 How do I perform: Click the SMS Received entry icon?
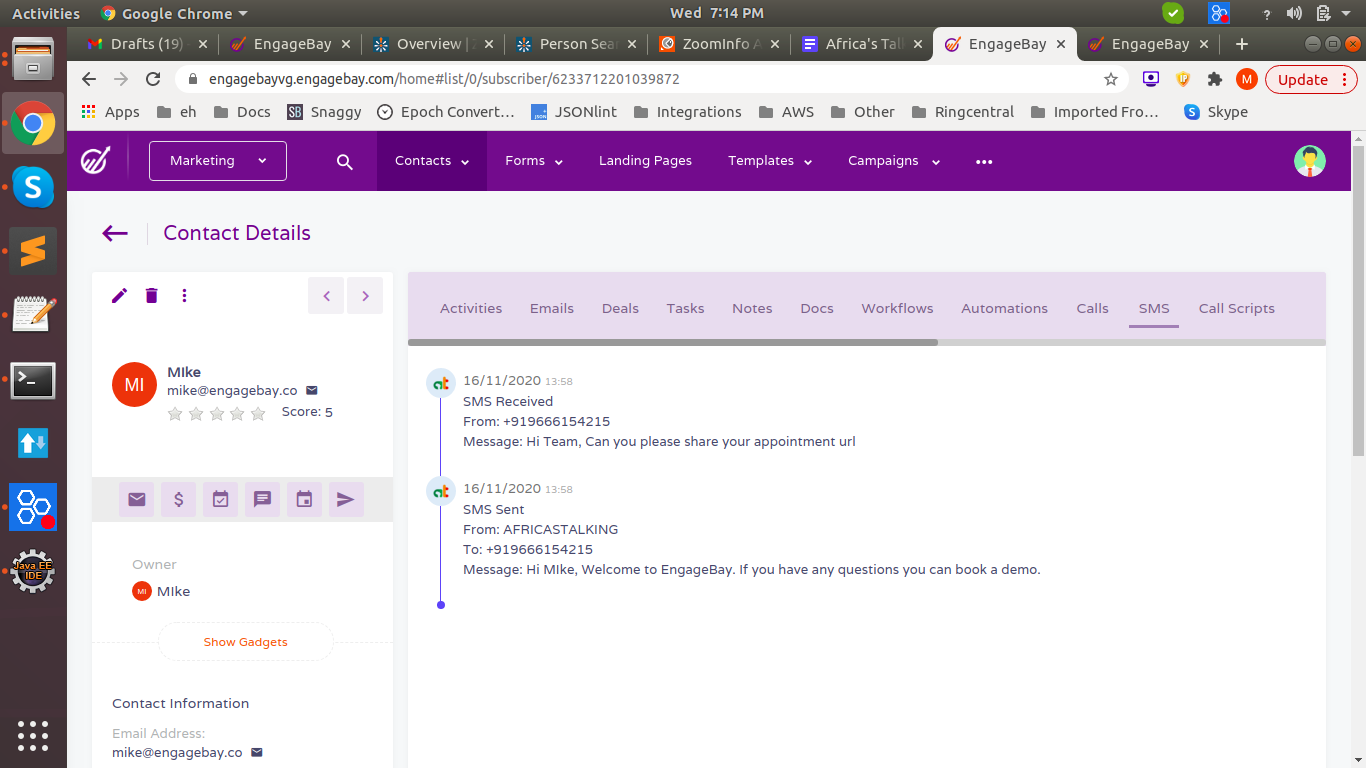click(441, 383)
